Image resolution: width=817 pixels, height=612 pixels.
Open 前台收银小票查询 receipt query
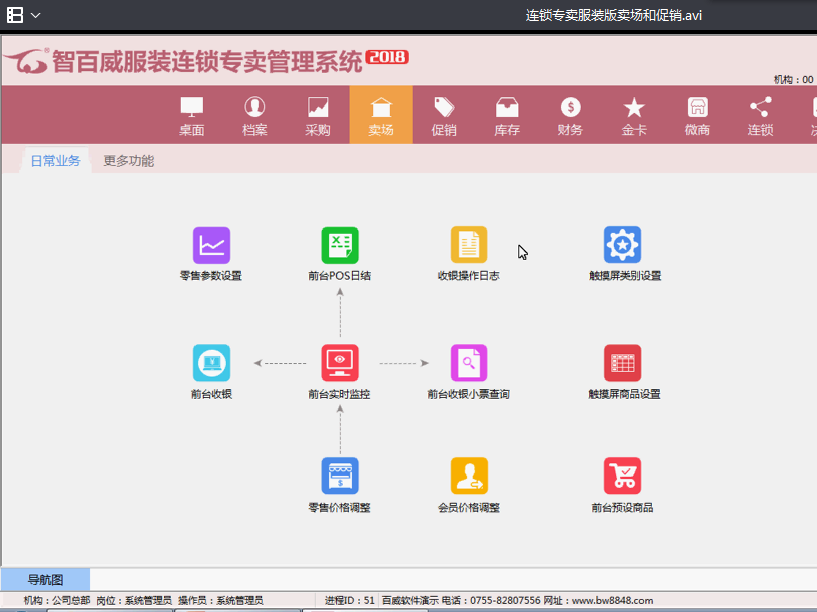[469, 363]
